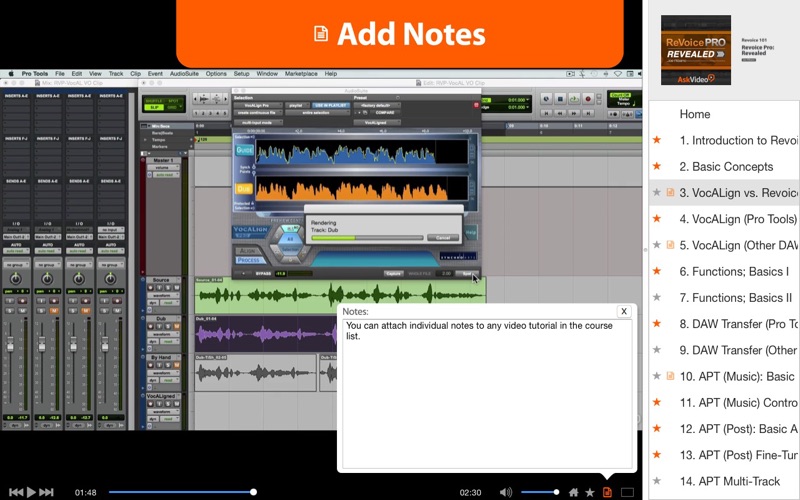
Task: Open the AudioSuite menu
Action: (x=184, y=73)
